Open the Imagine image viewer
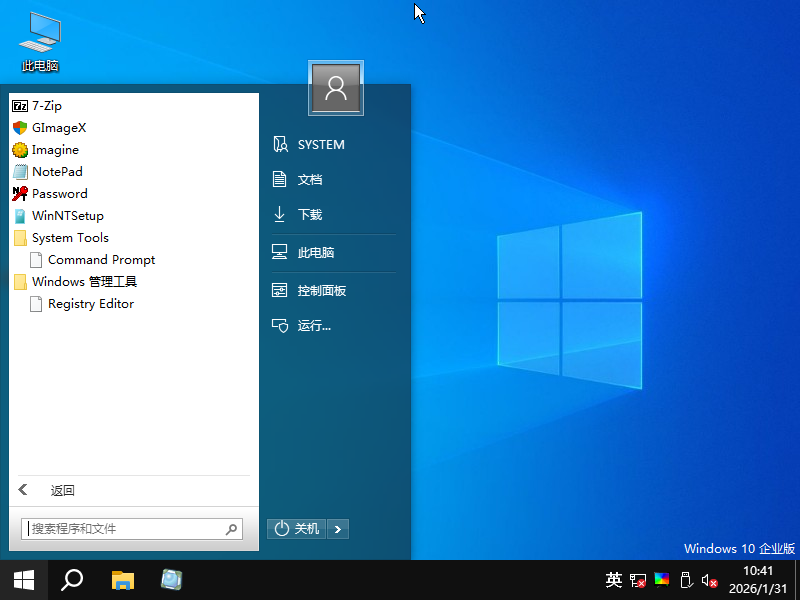This screenshot has height=600, width=800. pos(55,150)
